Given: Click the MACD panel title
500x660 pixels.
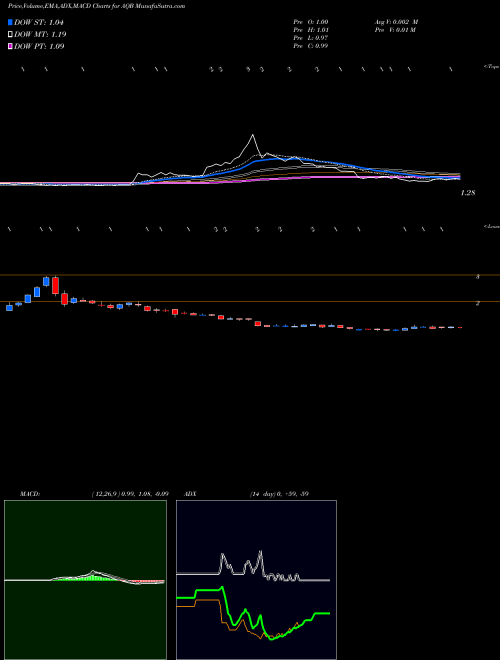Looking at the screenshot, I should click(29, 494).
